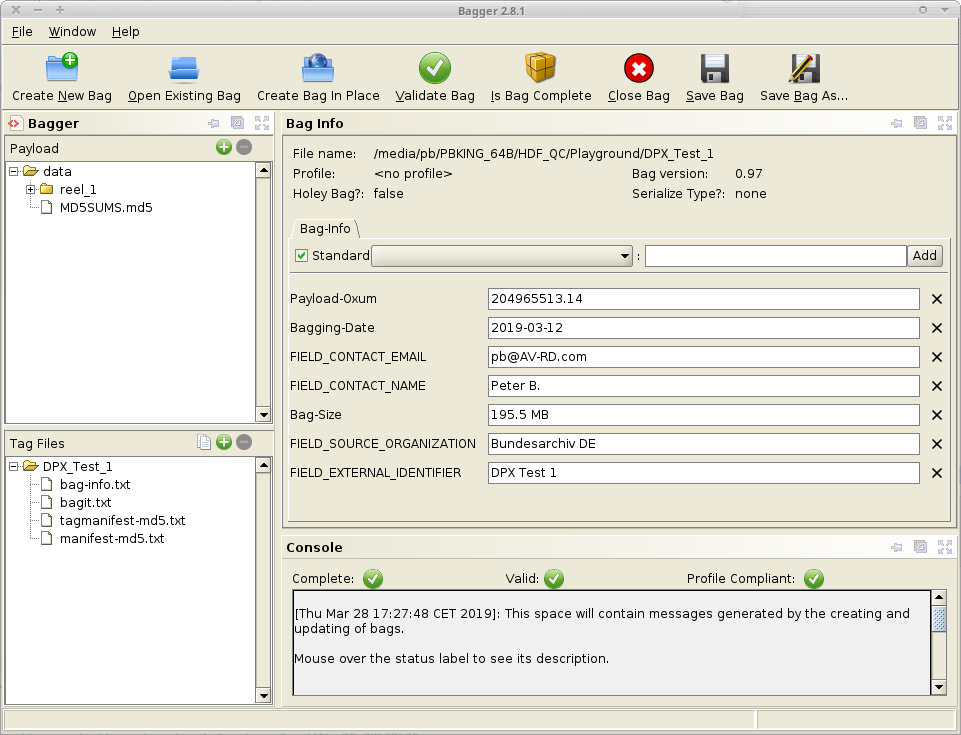The image size is (961, 735).
Task: Add payload with green plus icon
Action: [x=224, y=148]
